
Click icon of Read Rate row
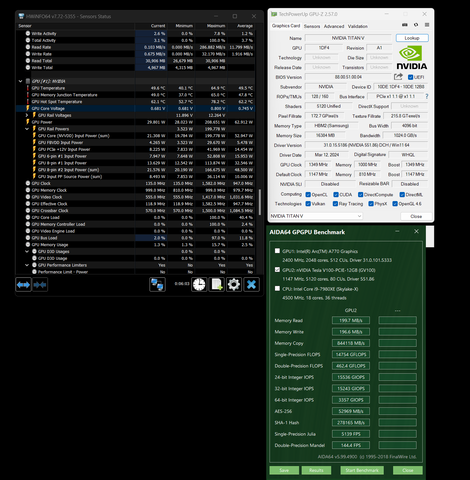point(28,47)
